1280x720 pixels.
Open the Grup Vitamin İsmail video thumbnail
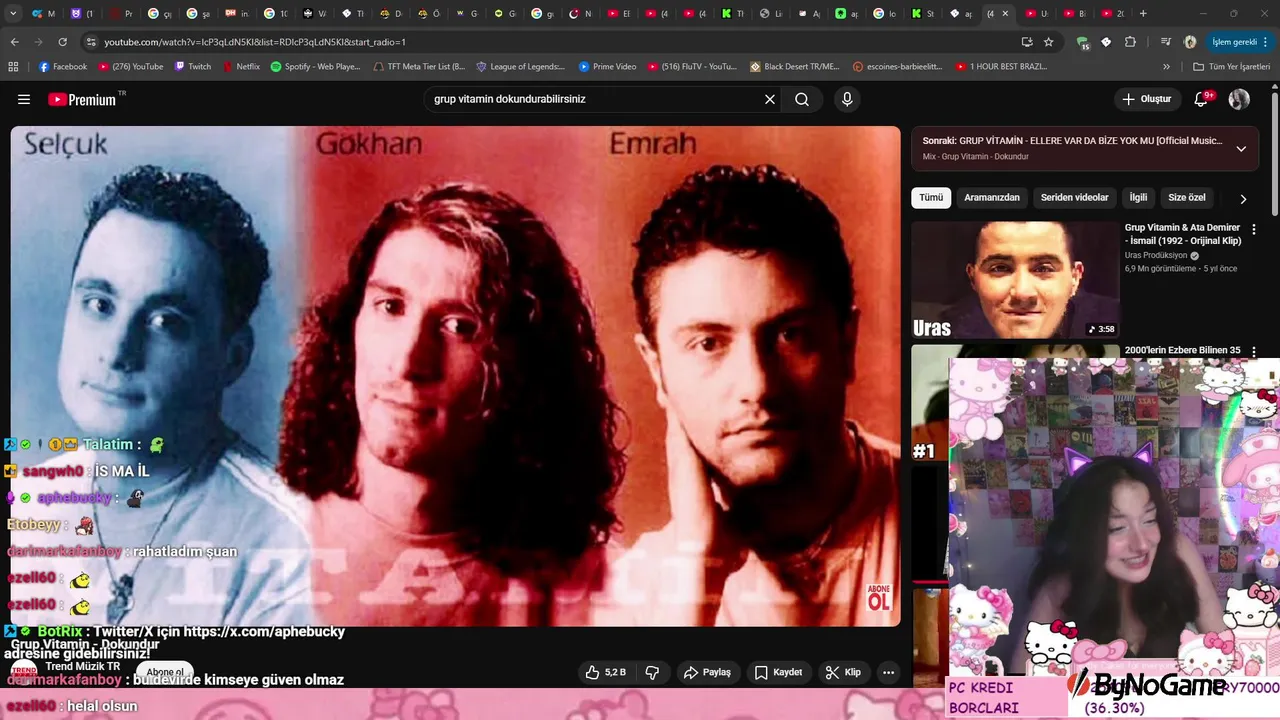[x=1015, y=280]
